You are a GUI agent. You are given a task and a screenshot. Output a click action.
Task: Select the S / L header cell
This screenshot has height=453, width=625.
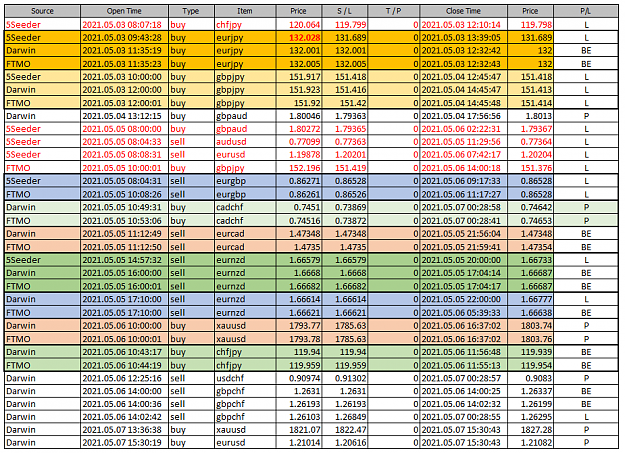pyautogui.click(x=344, y=11)
